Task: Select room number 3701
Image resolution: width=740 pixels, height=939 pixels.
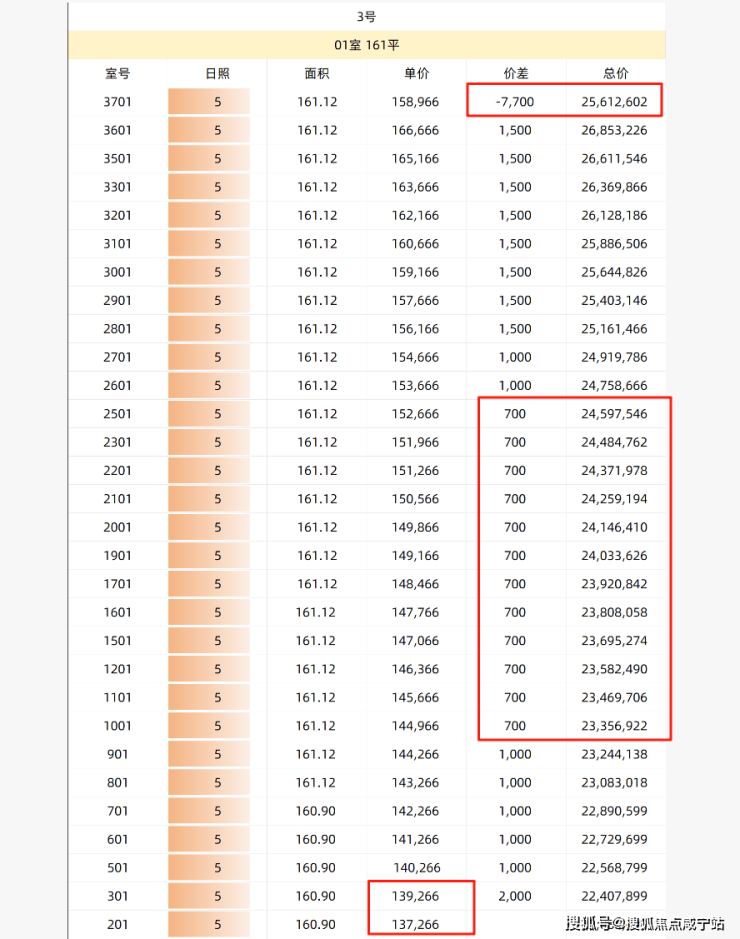Action: (117, 102)
